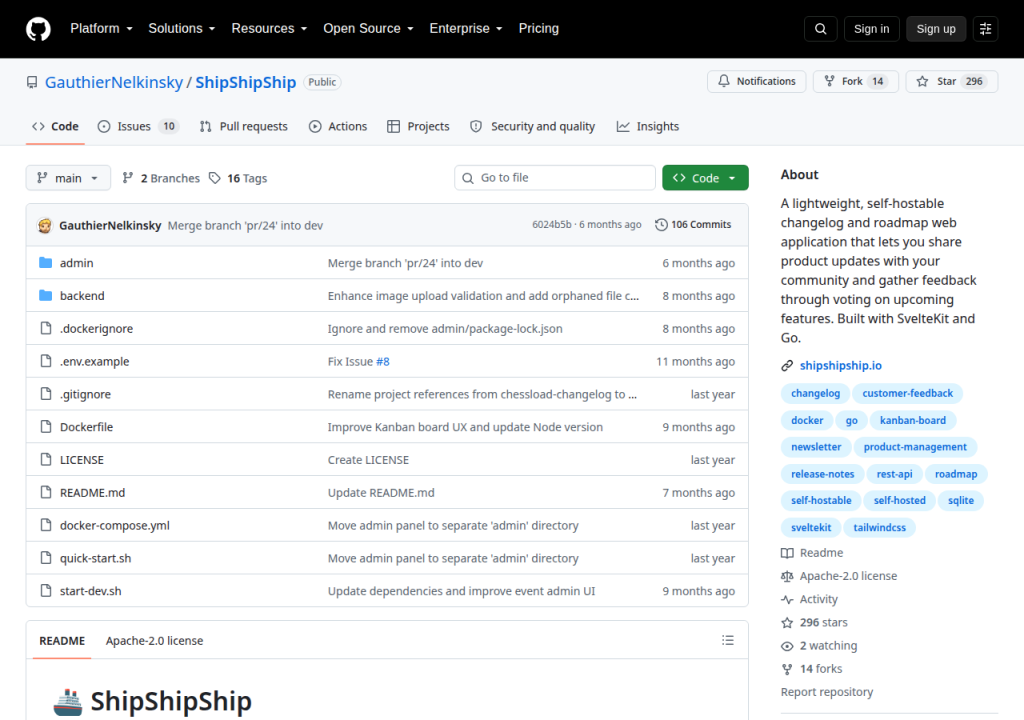Screen dimensions: 1024x720
Task: Fork the repository with the Fork button
Action: tap(856, 81)
